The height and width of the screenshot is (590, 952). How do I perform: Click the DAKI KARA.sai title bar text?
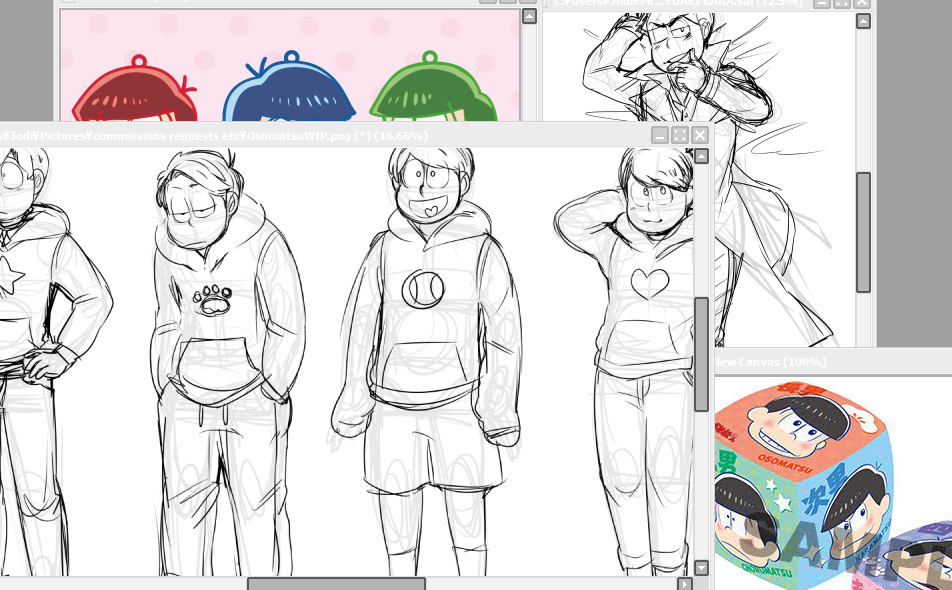(x=678, y=3)
